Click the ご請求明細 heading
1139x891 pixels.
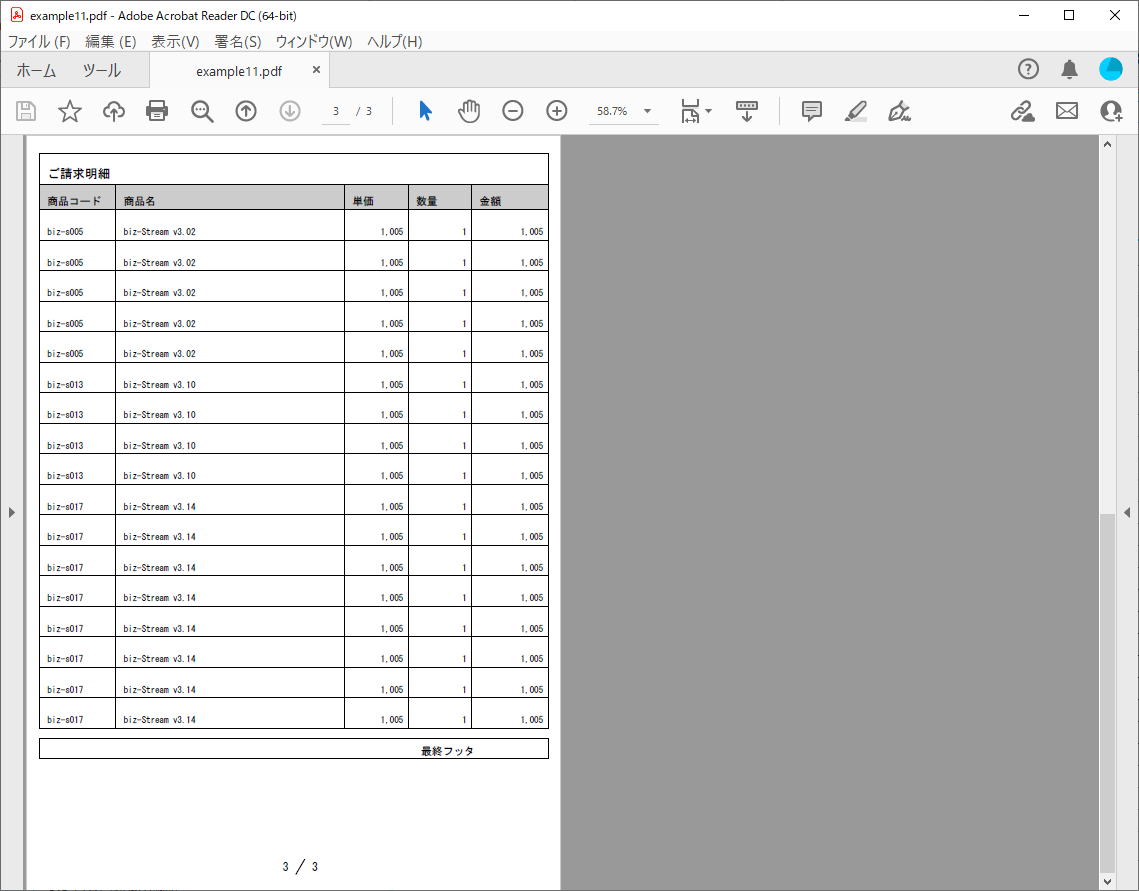[78, 173]
